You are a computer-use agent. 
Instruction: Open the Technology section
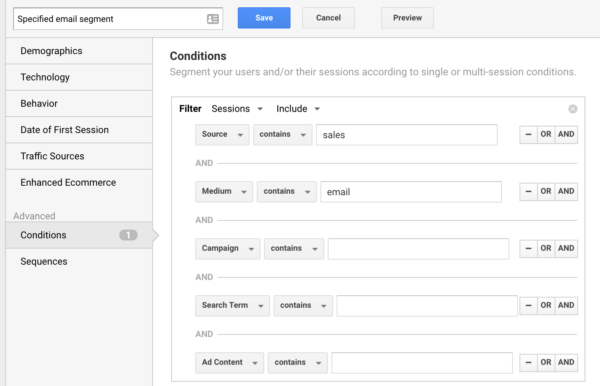click(x=79, y=77)
